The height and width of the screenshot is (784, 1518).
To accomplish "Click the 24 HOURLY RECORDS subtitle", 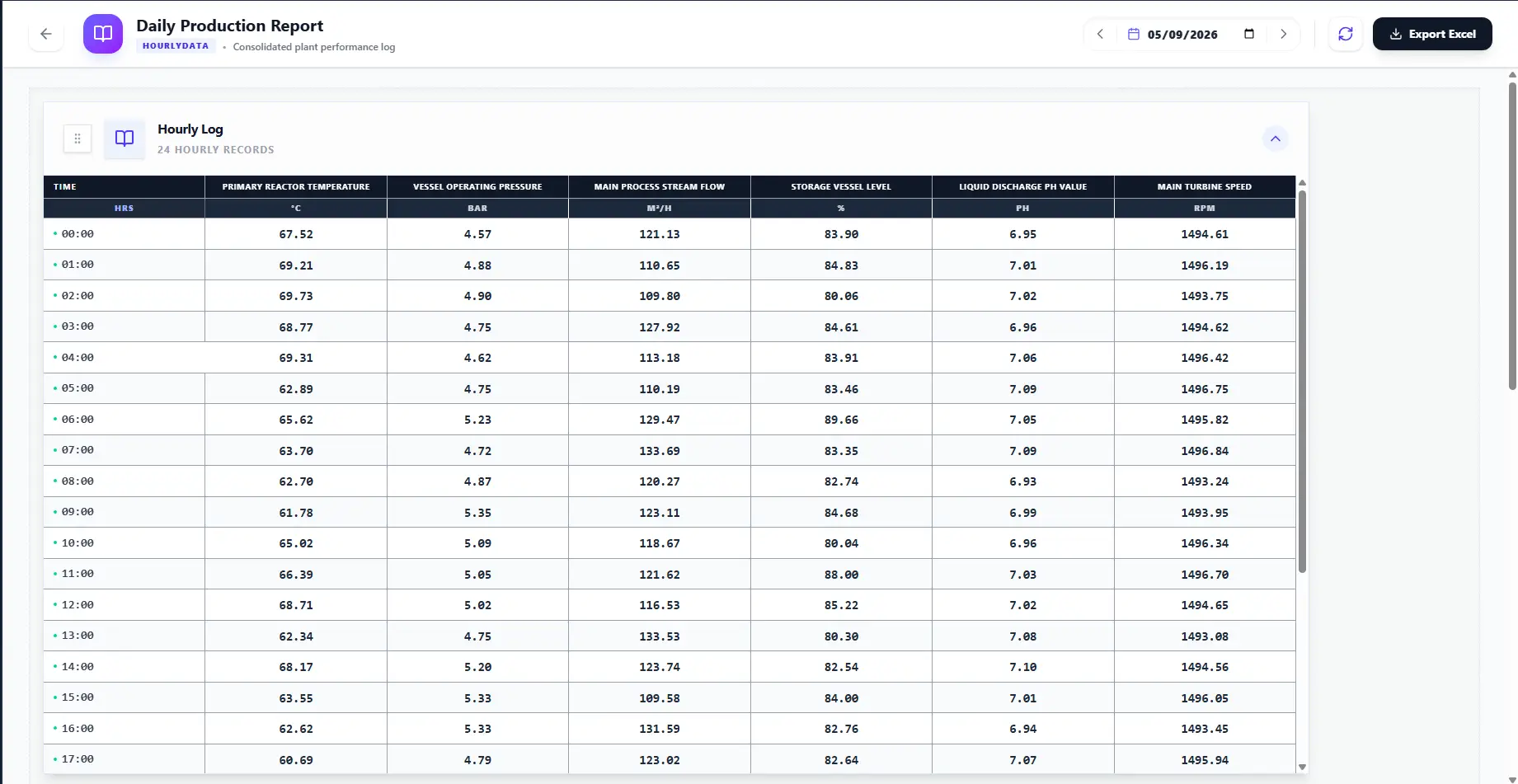I will coord(216,150).
